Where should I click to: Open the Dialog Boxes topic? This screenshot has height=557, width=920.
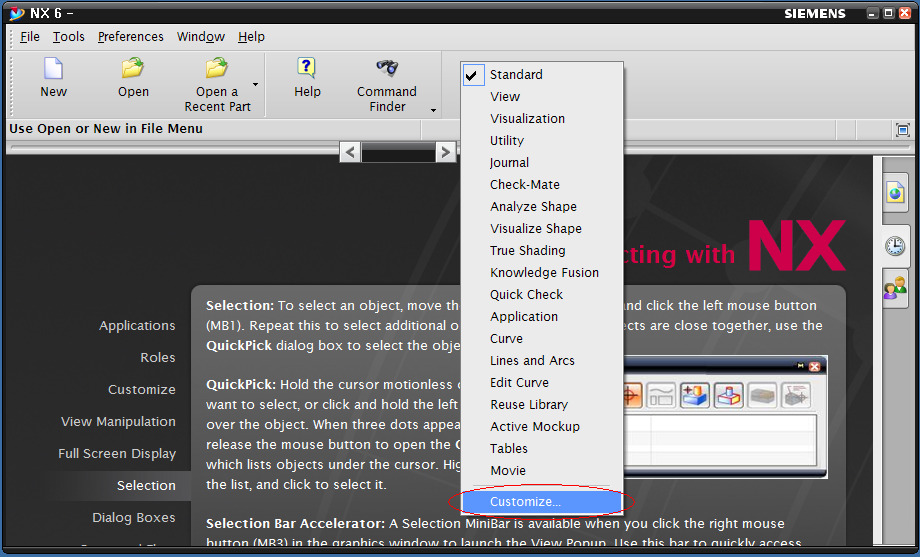pos(134,518)
